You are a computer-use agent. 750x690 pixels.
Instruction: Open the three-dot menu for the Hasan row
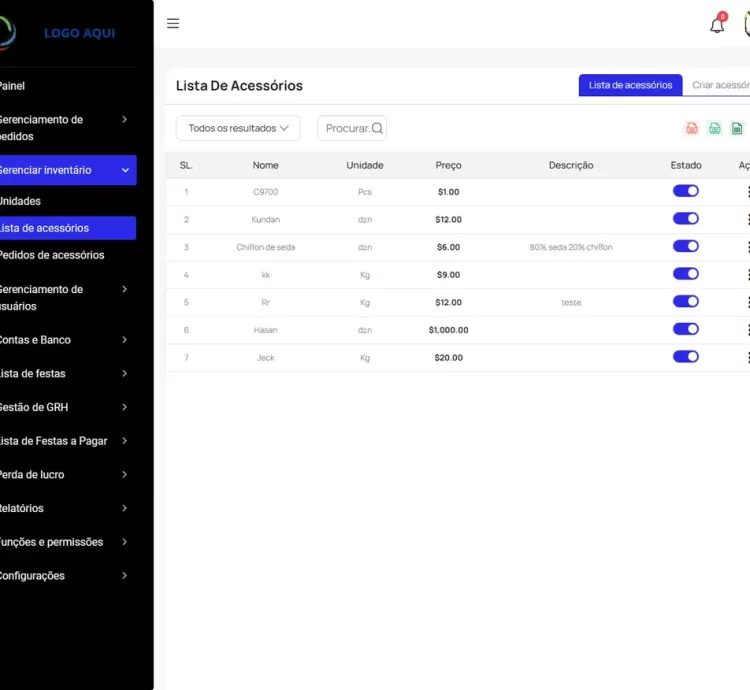[x=746, y=329]
